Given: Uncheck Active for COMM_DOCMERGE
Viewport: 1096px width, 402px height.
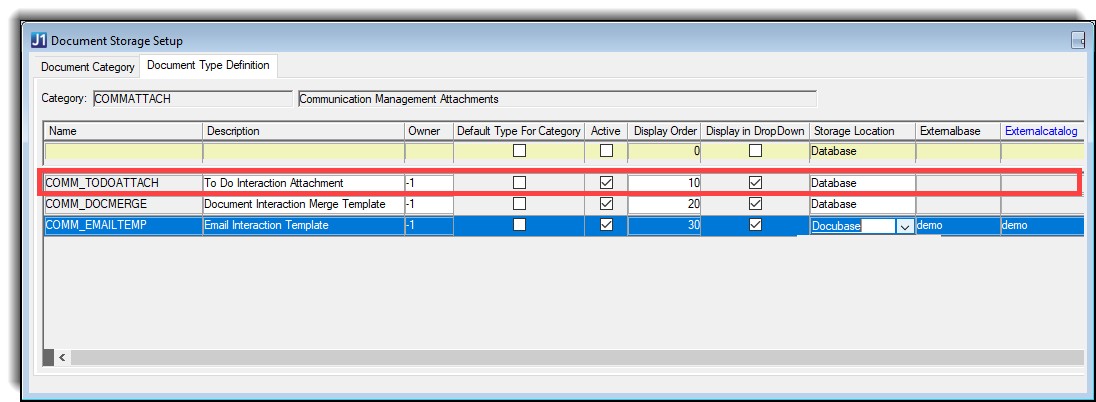Looking at the screenshot, I should click(606, 204).
